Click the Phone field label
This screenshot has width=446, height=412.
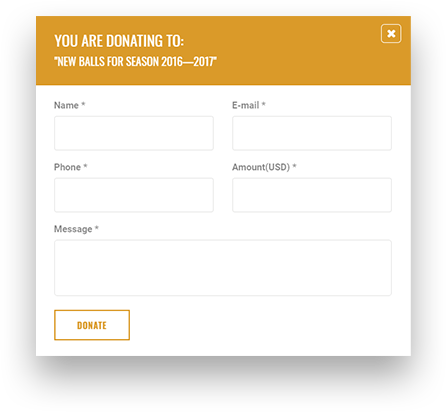click(x=67, y=167)
